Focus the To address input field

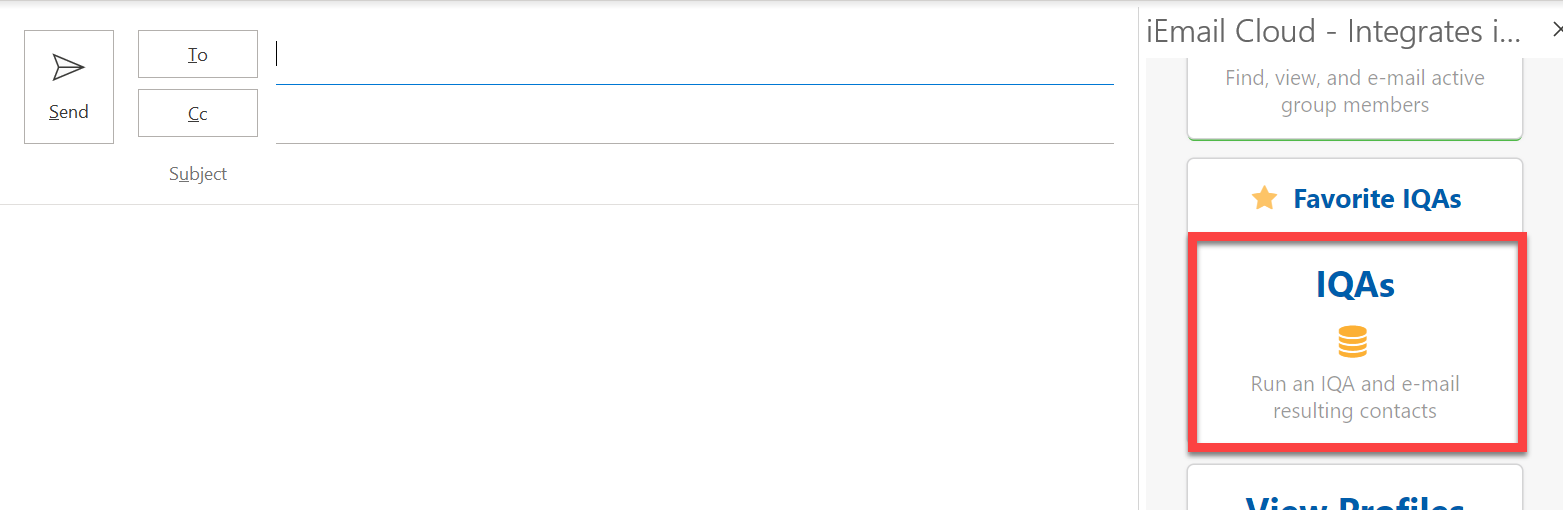point(694,55)
